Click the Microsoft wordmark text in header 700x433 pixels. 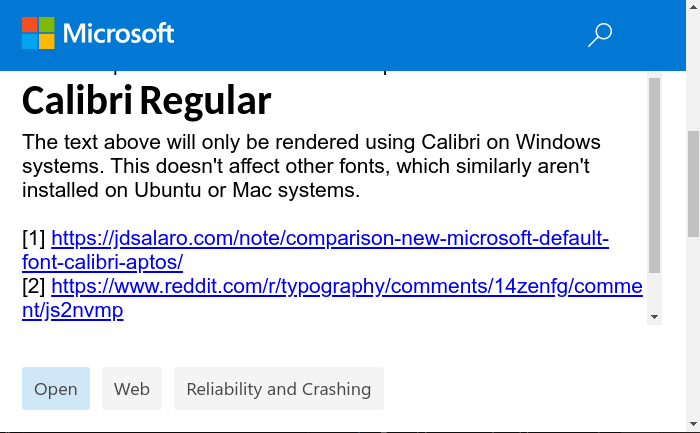(x=118, y=33)
